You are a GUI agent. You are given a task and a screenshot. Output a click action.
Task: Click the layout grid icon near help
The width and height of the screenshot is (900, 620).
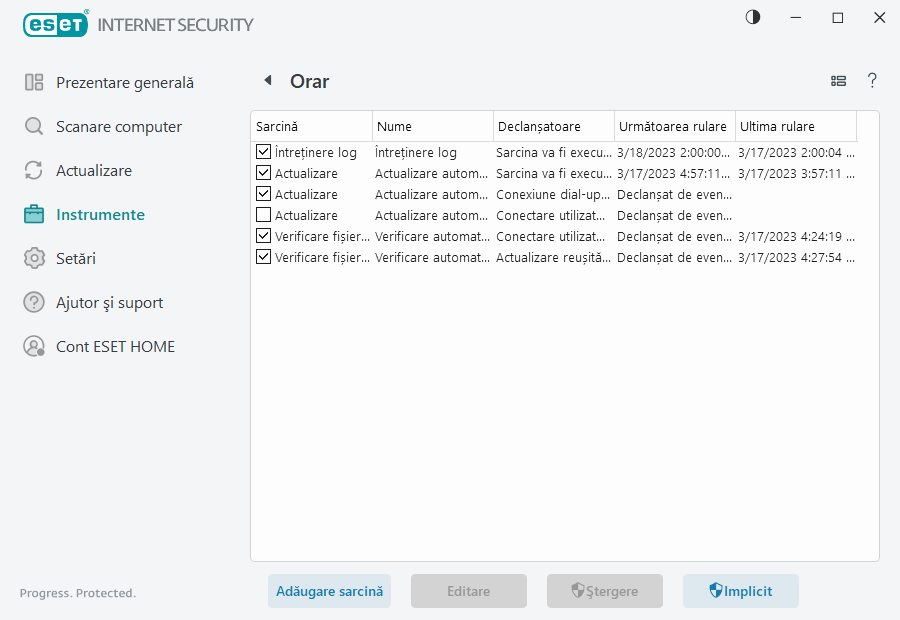(x=838, y=80)
